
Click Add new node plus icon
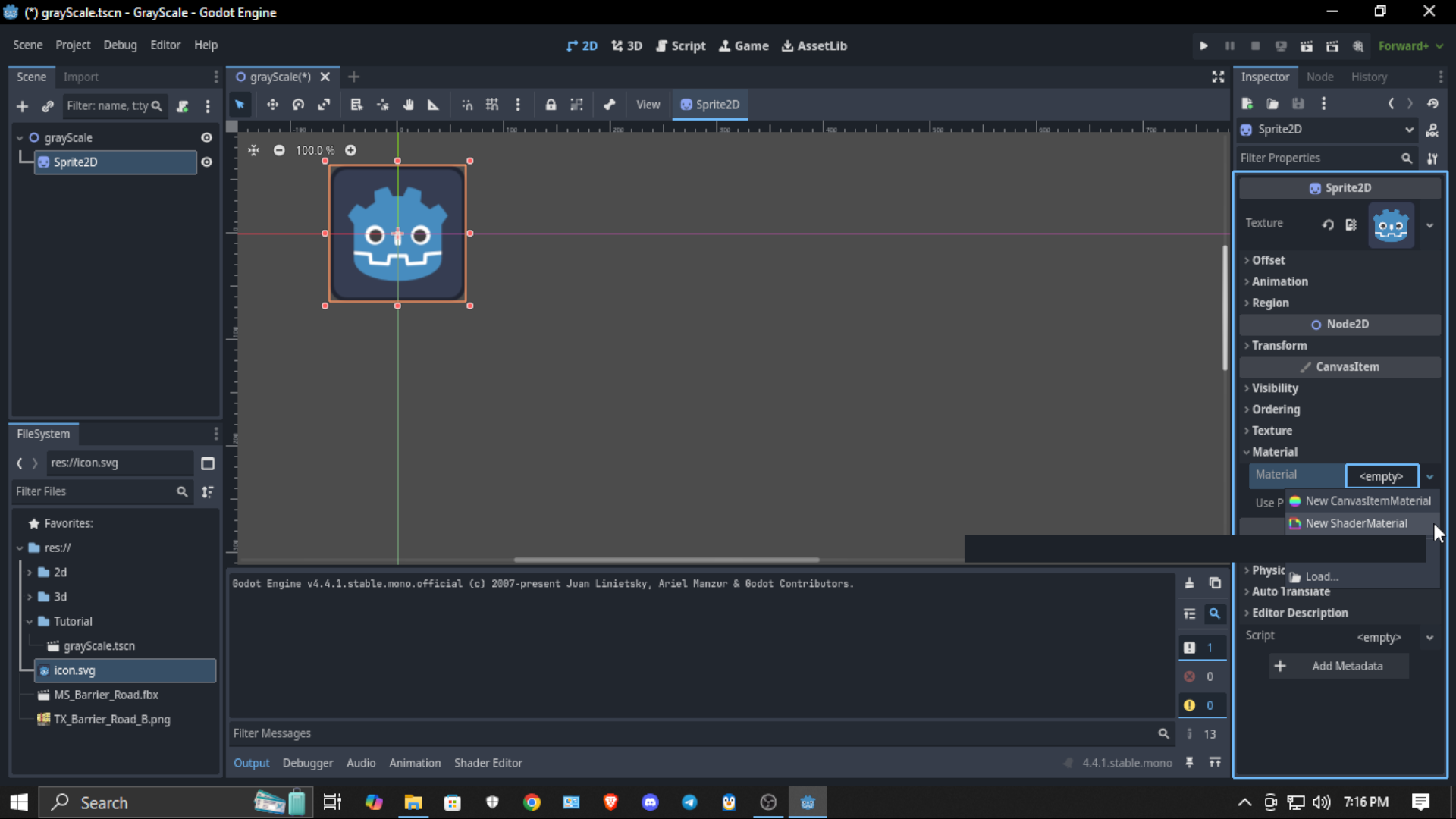[x=22, y=106]
